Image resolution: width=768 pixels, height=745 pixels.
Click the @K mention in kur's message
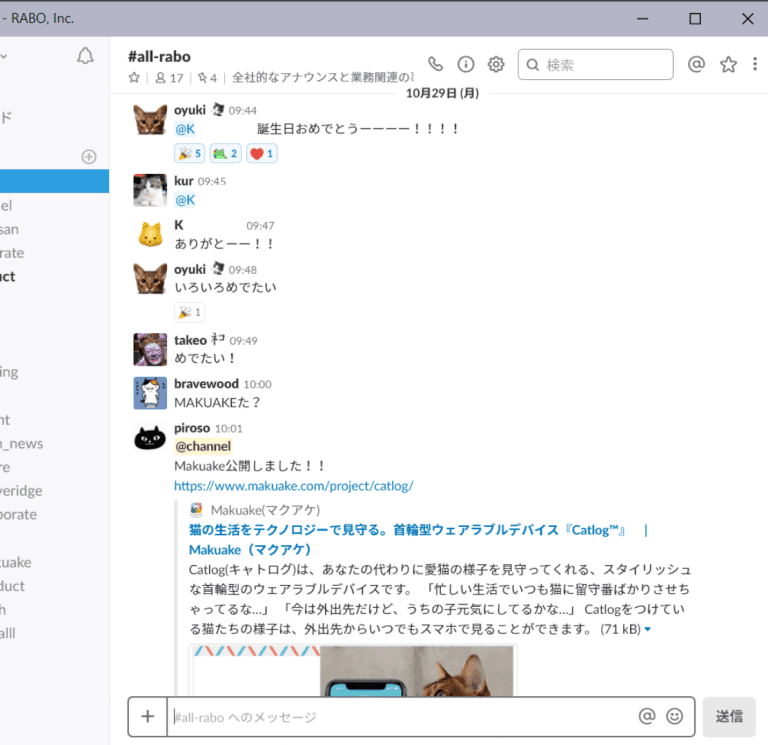click(185, 200)
